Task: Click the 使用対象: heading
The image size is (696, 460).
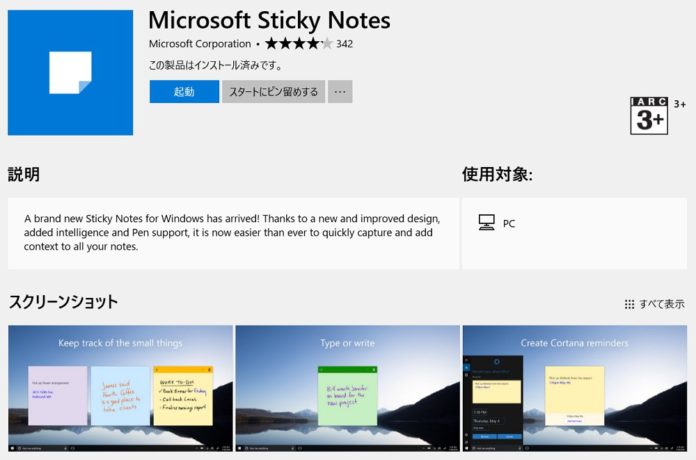Action: pos(497,174)
